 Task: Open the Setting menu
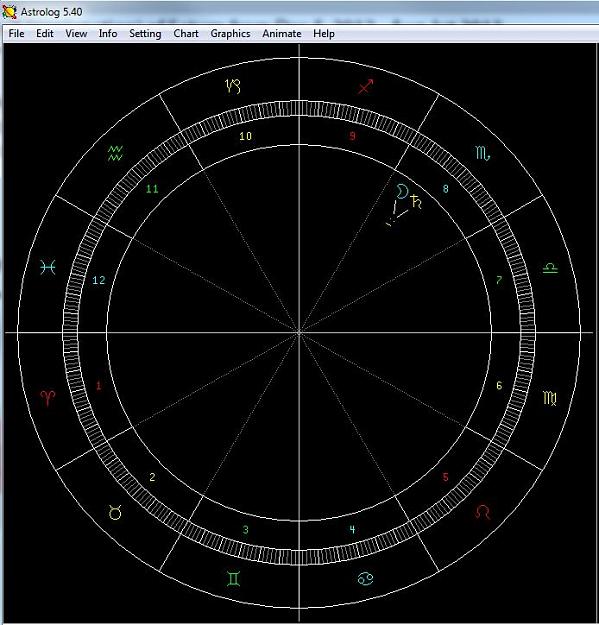pyautogui.click(x=145, y=33)
